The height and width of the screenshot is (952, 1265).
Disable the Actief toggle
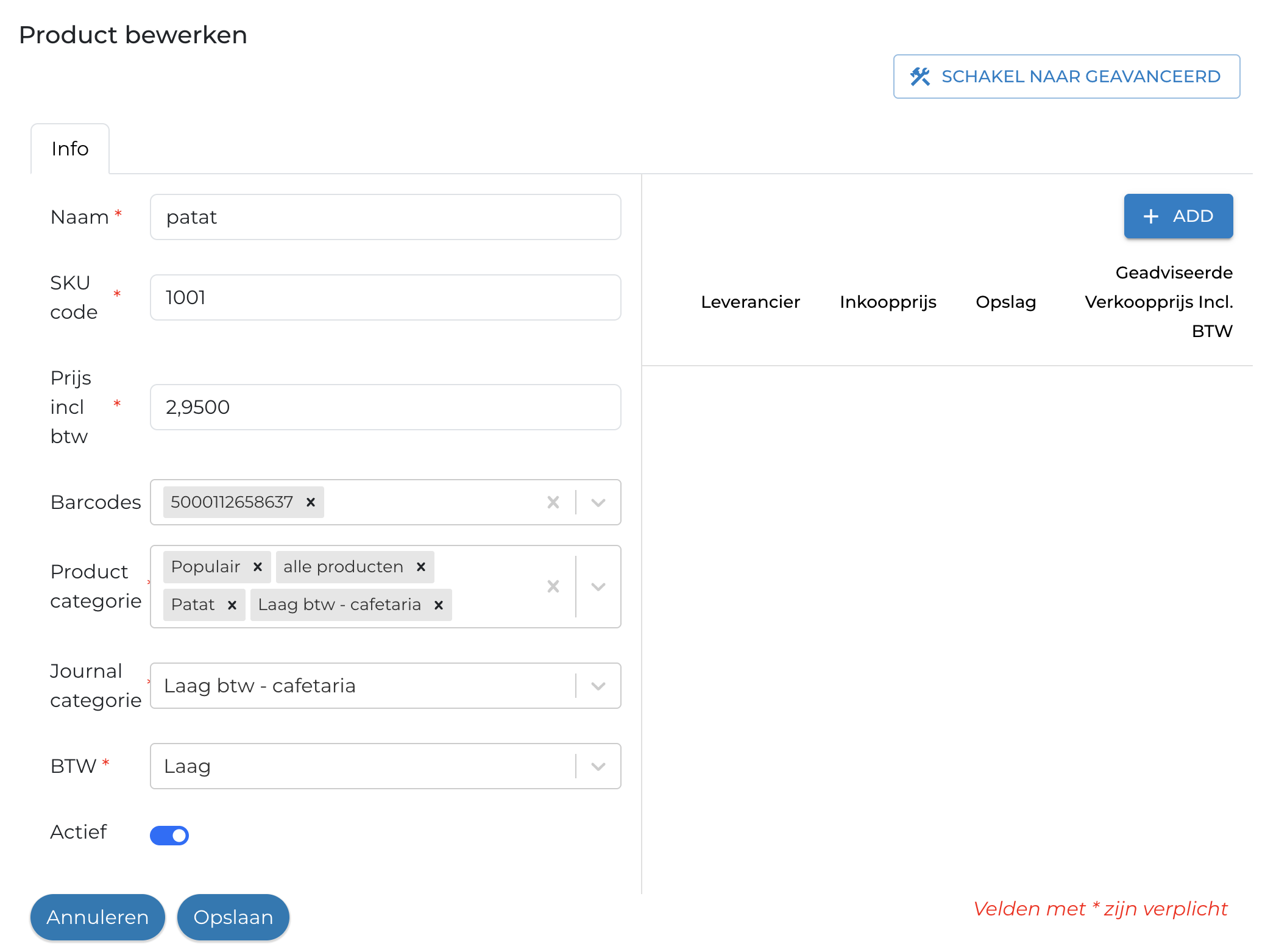tap(169, 835)
